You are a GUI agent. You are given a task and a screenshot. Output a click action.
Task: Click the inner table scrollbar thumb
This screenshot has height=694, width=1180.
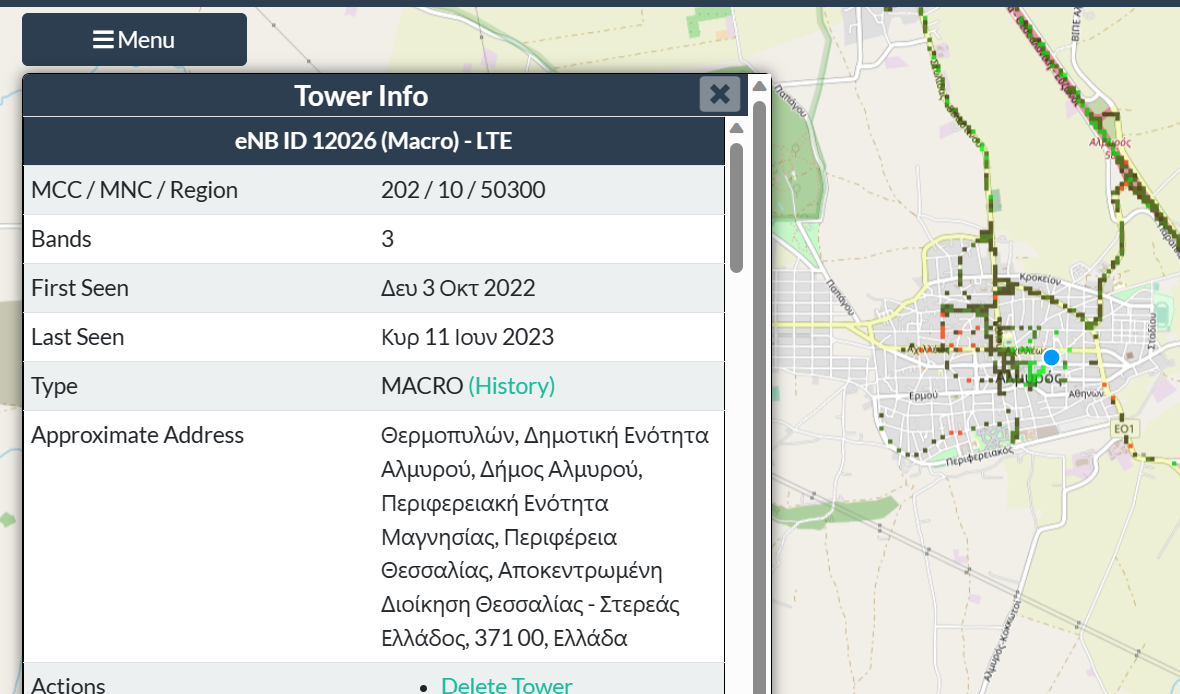click(736, 206)
